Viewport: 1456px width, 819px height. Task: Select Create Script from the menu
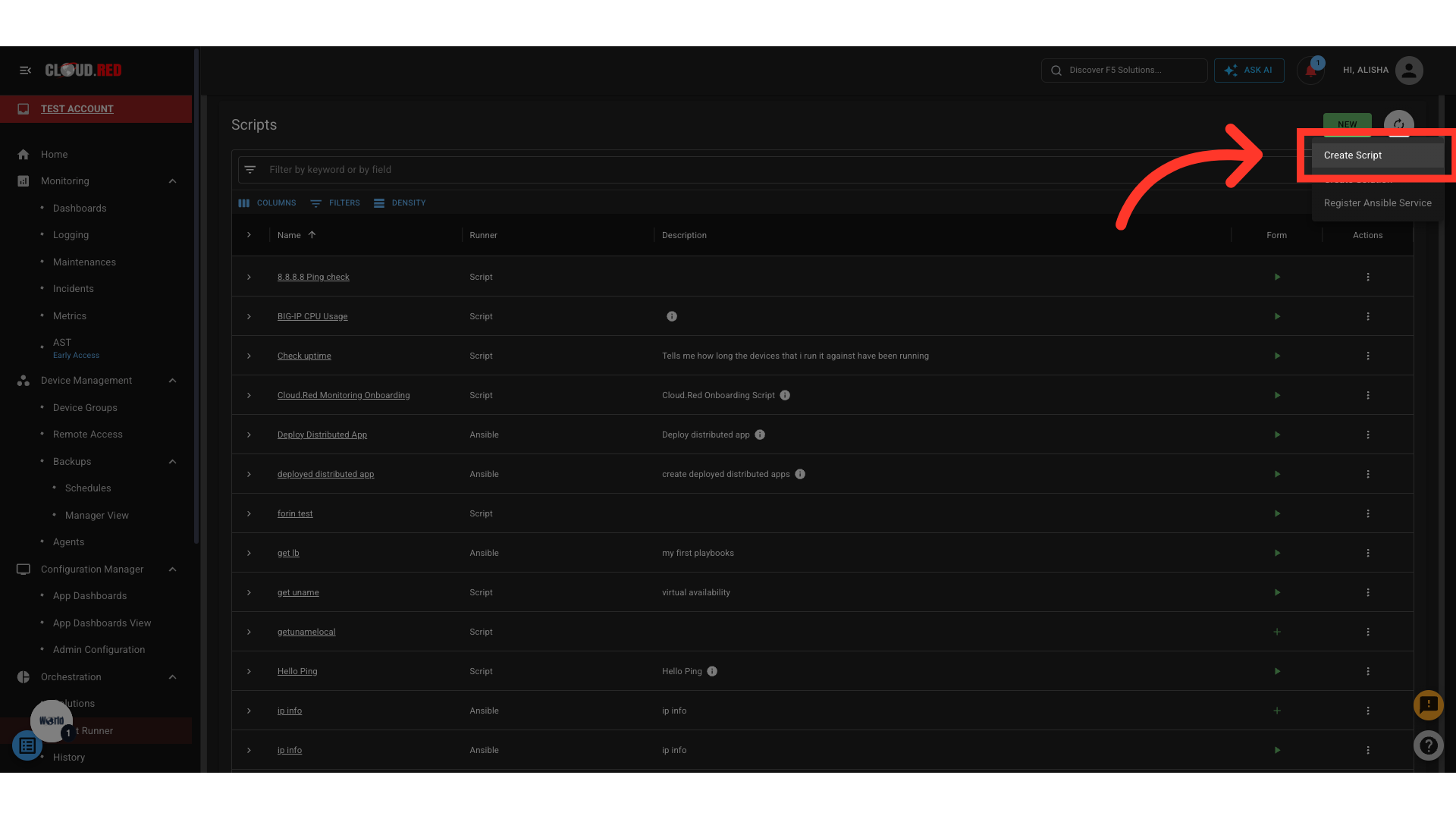pyautogui.click(x=1353, y=155)
